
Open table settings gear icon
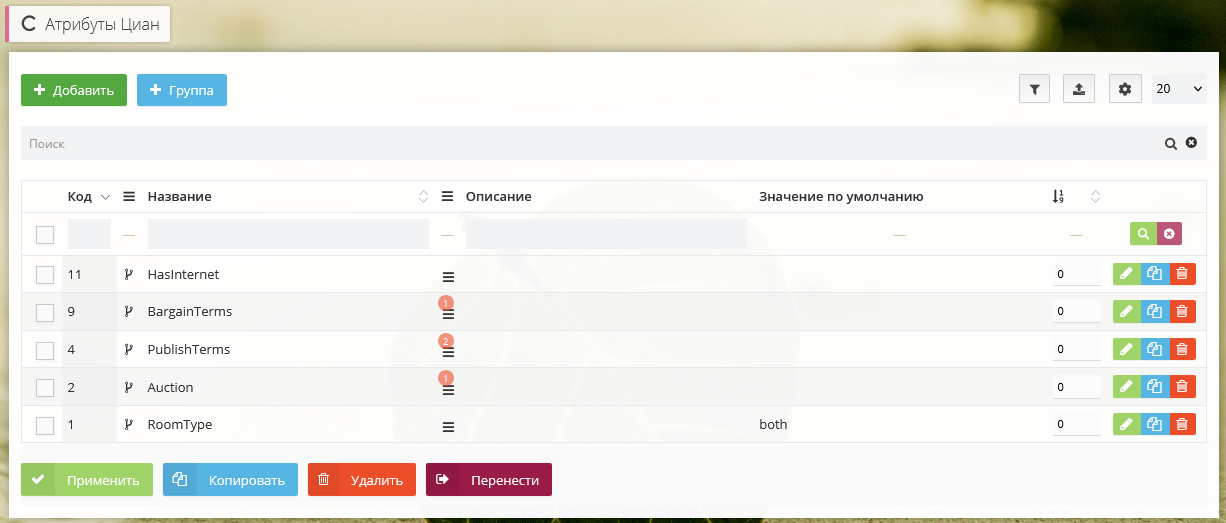1125,90
